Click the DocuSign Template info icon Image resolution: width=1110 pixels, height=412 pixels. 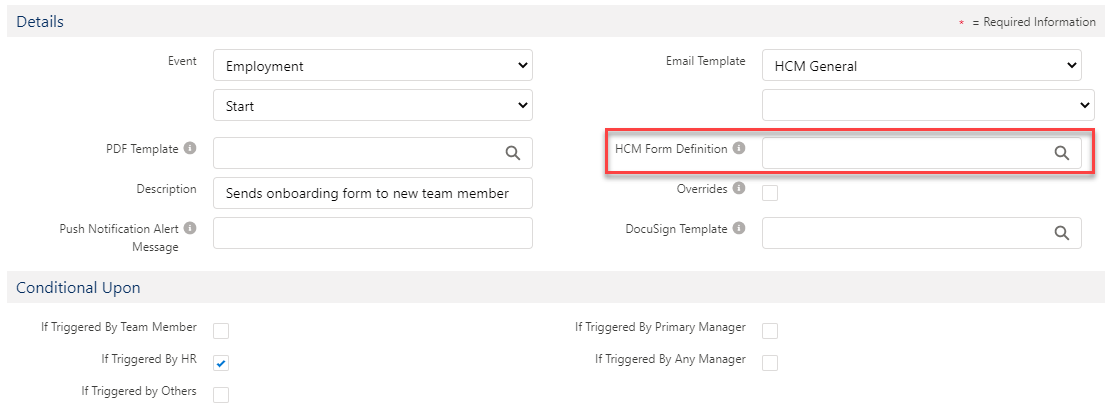click(x=739, y=228)
